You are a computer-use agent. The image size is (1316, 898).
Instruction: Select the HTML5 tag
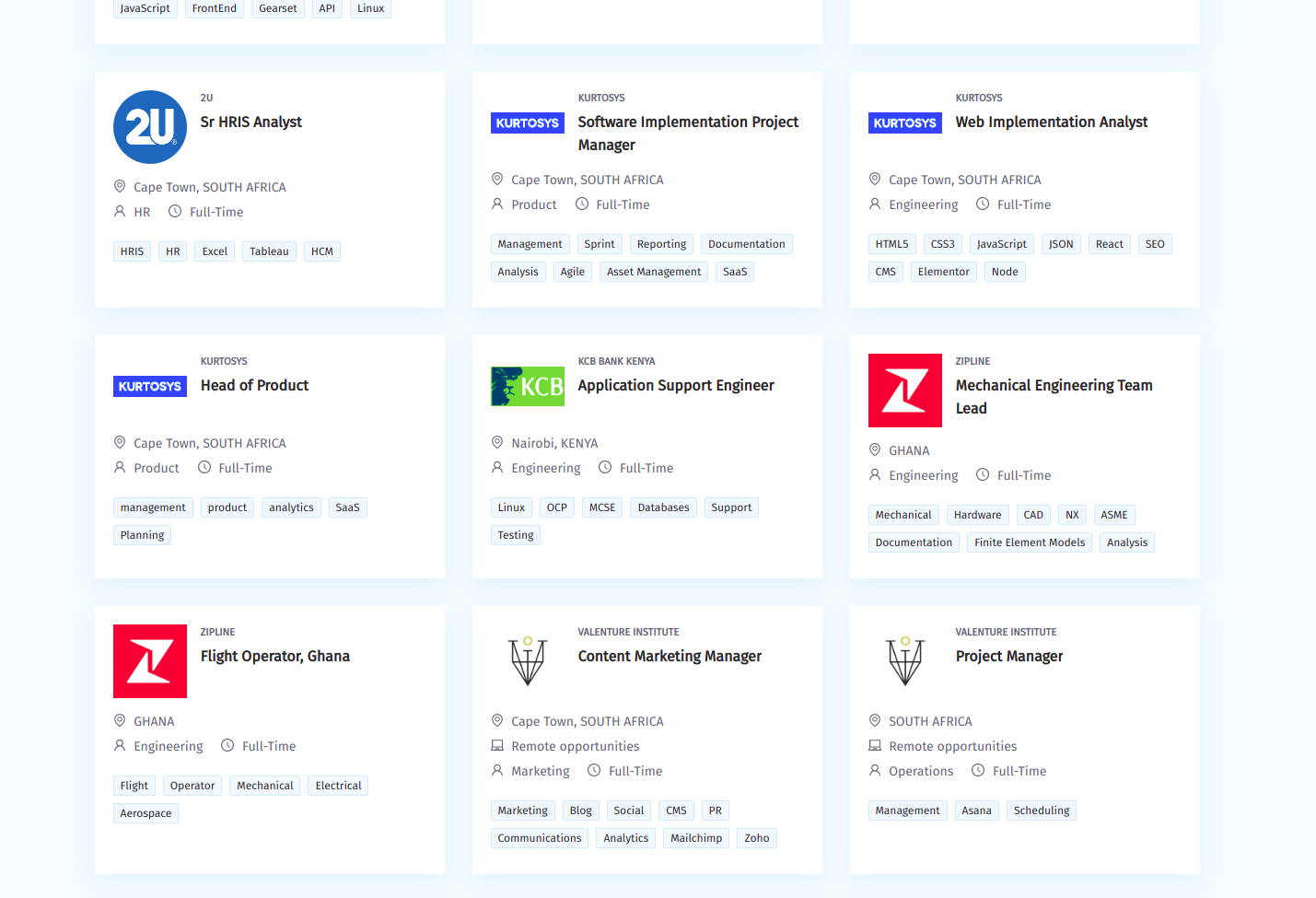[891, 244]
